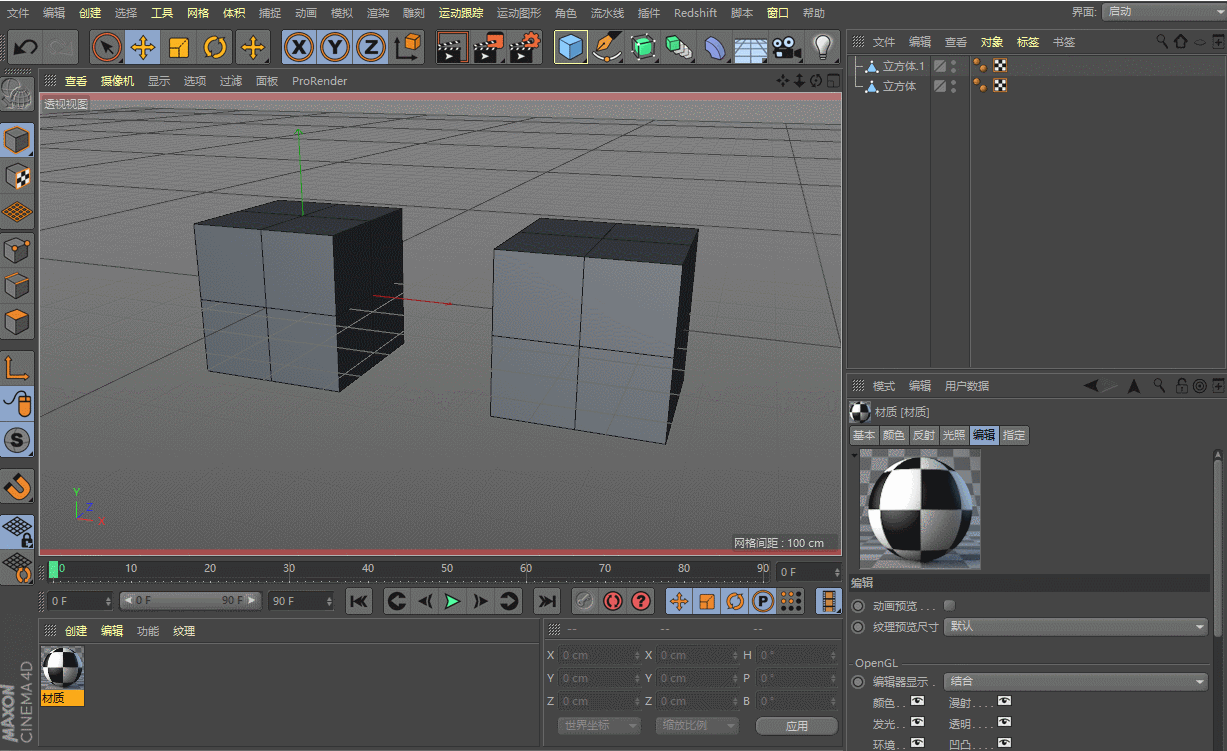
Task: Open render settings with gear clapperboard icon
Action: (x=524, y=47)
